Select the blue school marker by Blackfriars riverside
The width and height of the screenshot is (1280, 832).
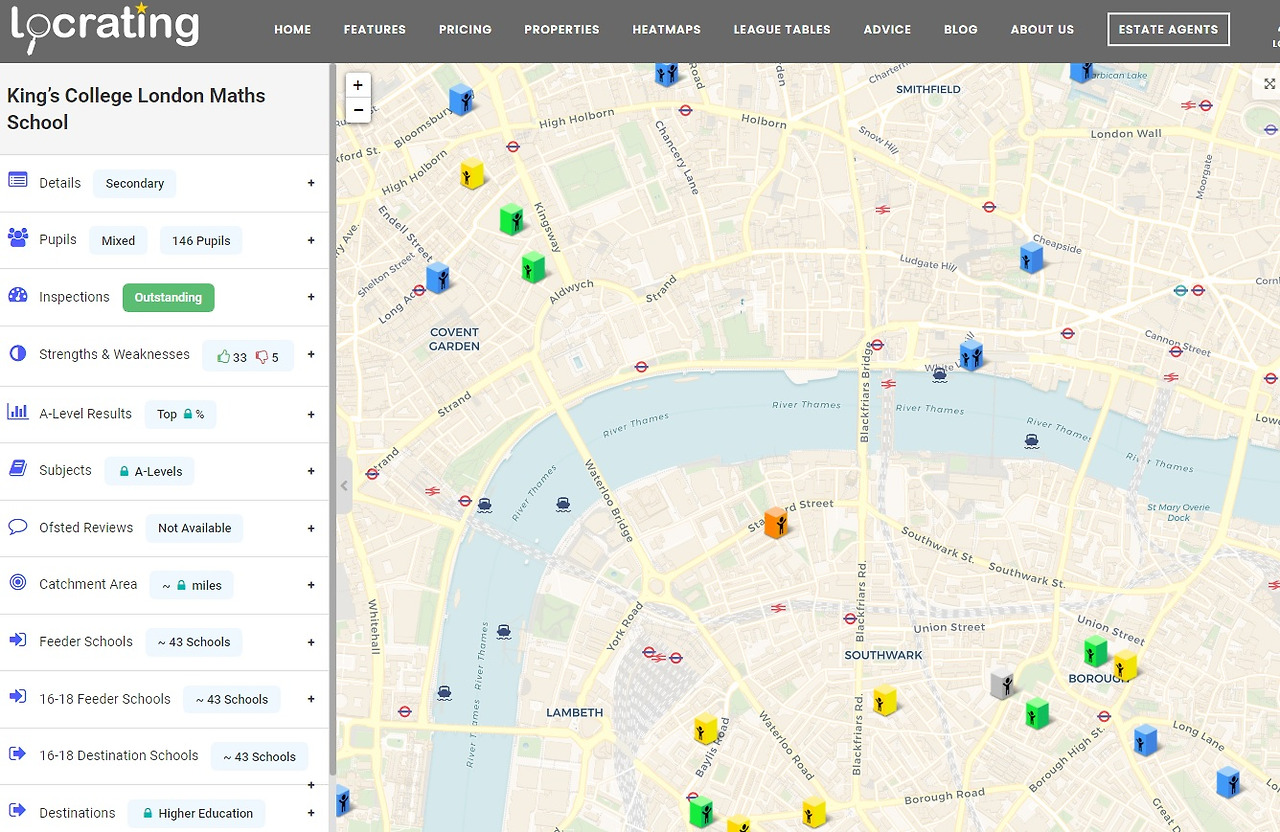click(x=971, y=355)
